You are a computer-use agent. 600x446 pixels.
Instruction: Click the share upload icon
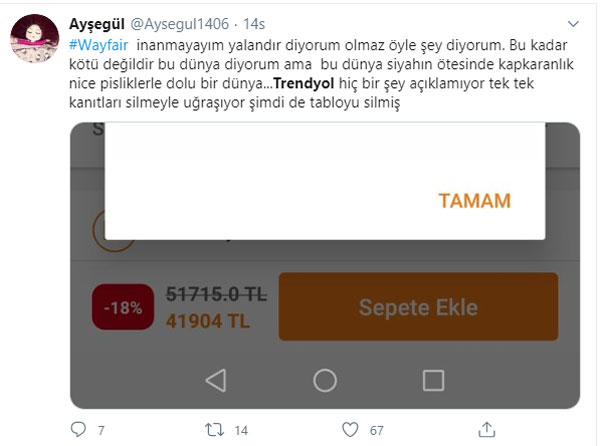coord(487,429)
